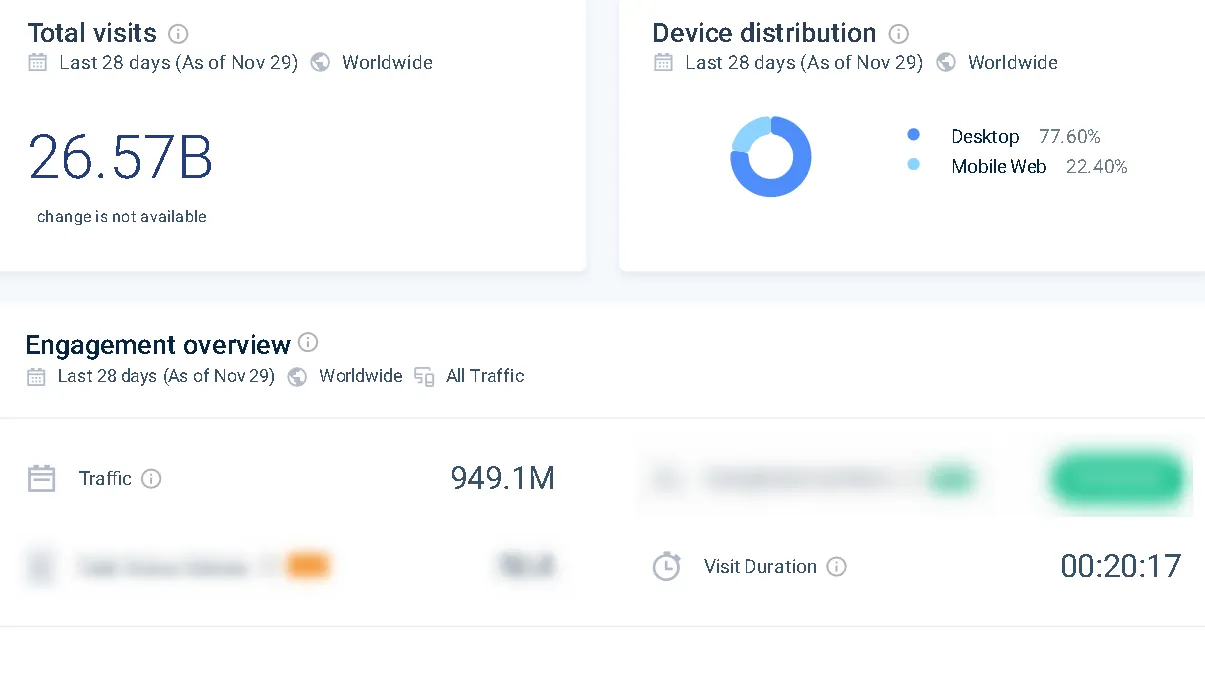This screenshot has width=1205, height=688.
Task: Click the 26.57B total visits value
Action: [x=121, y=157]
